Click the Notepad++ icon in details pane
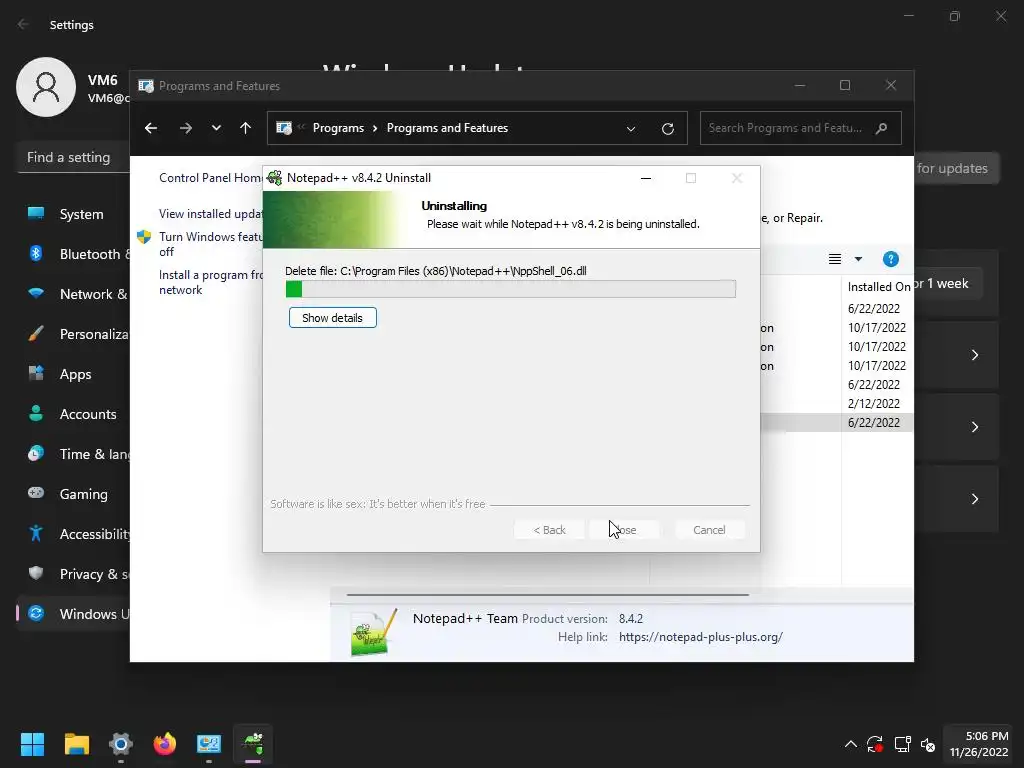Viewport: 1024px width, 768px height. coord(374,632)
